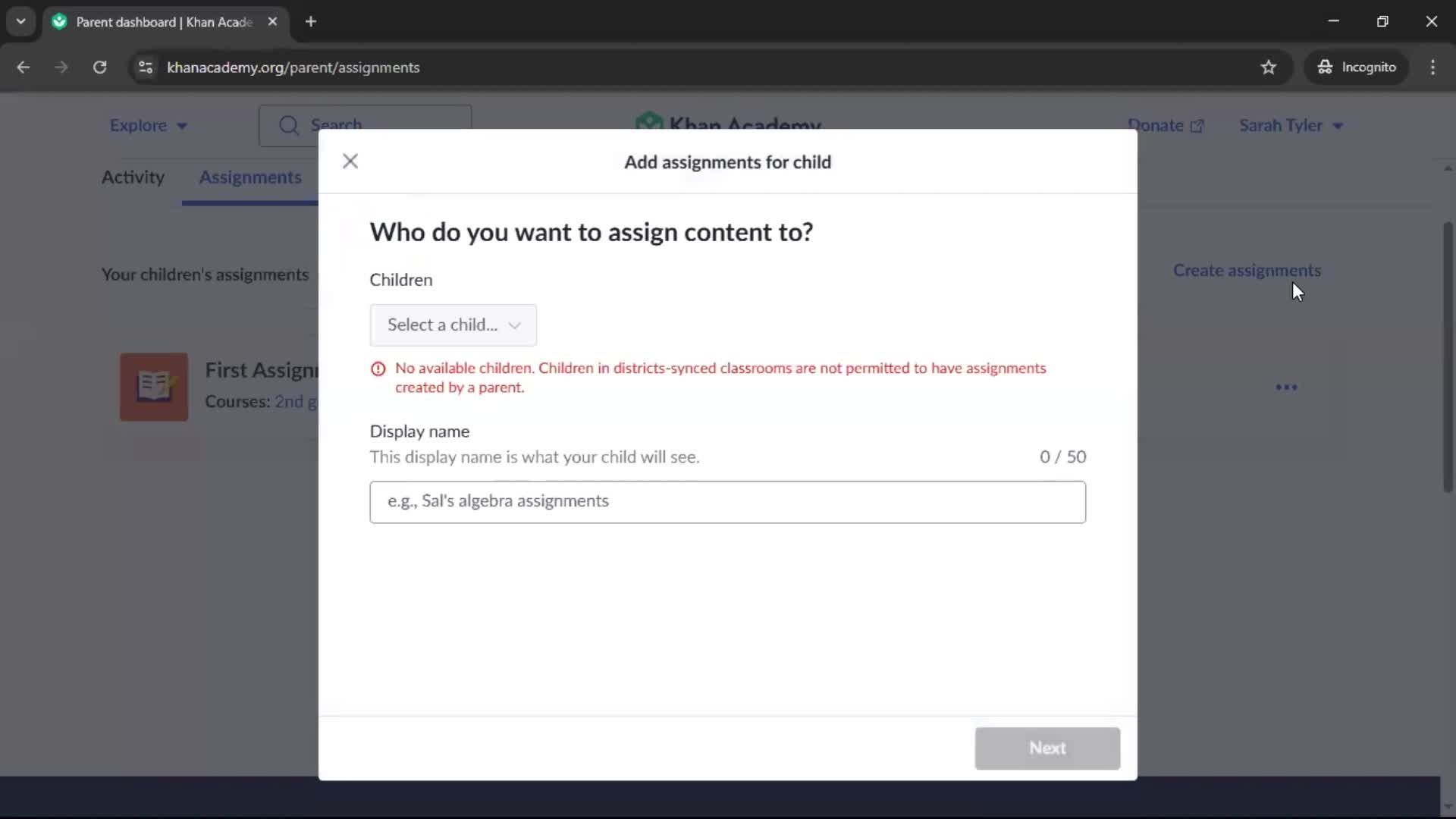Close the Parent dashboard tab
Screen dimensions: 1456x819
click(x=272, y=21)
